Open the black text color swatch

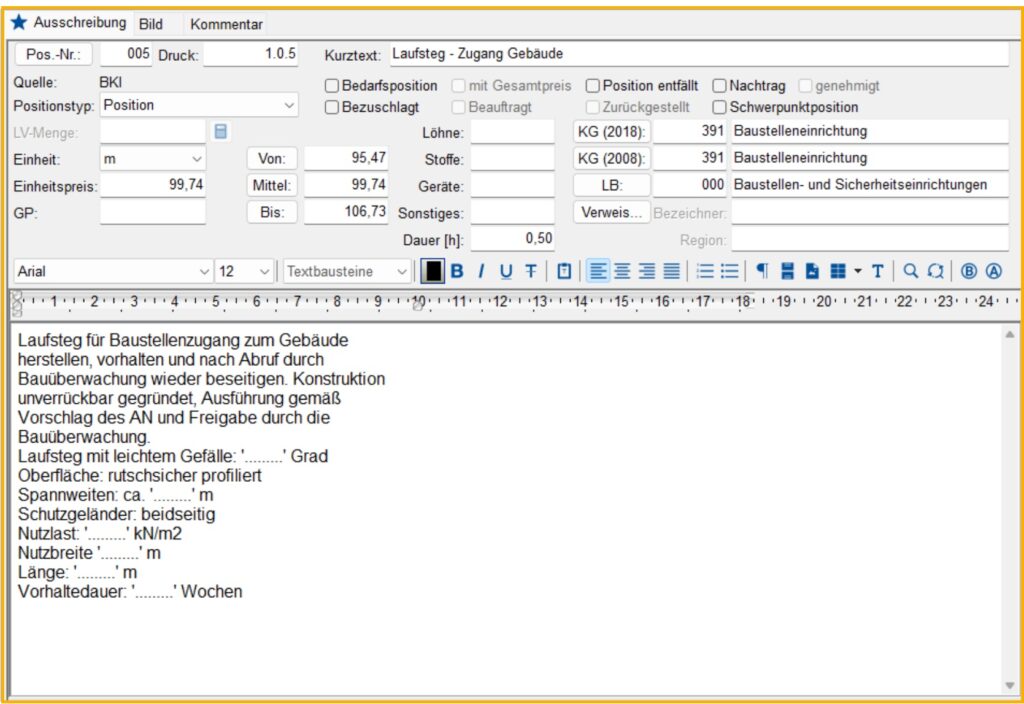(x=432, y=271)
